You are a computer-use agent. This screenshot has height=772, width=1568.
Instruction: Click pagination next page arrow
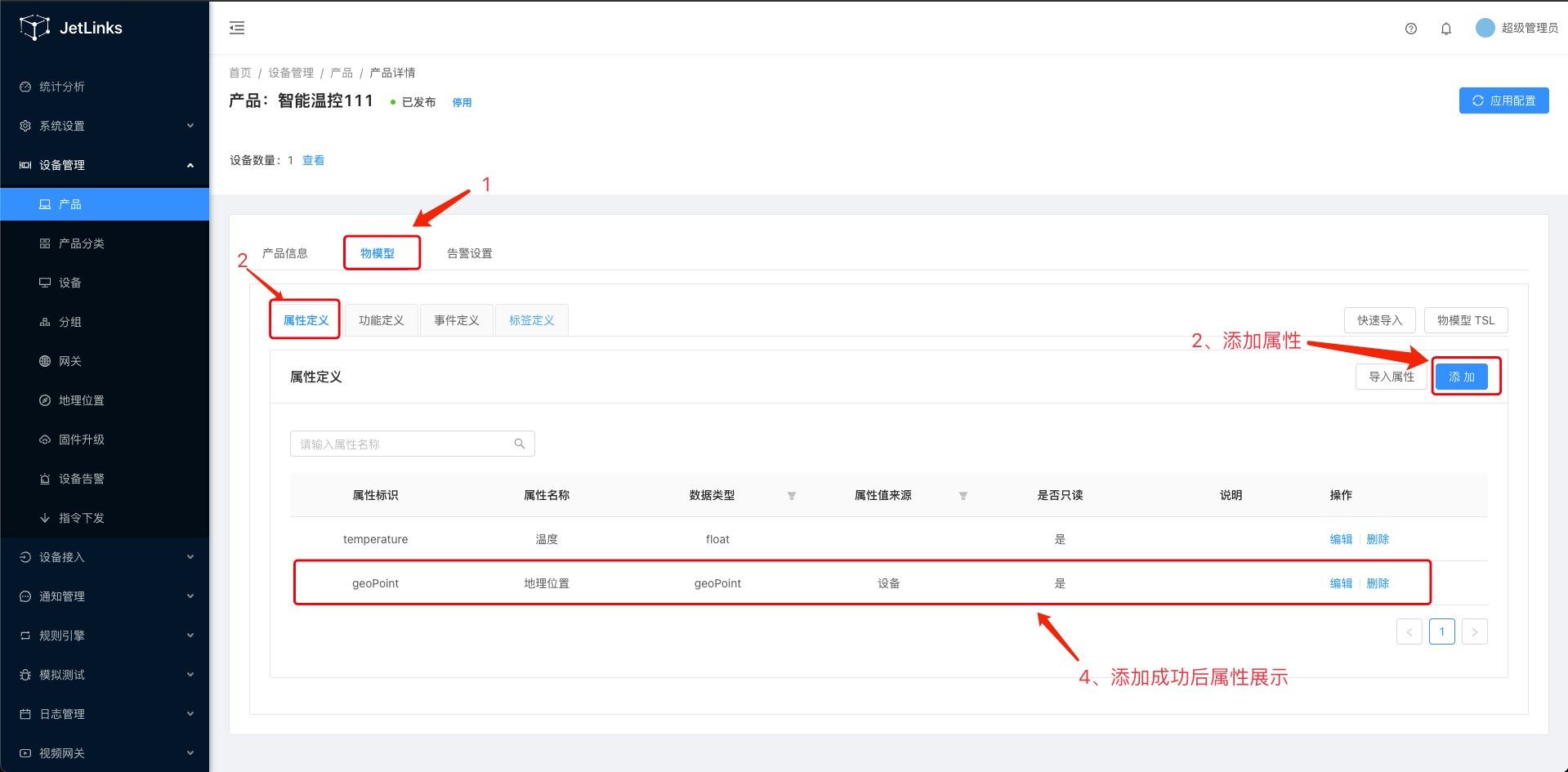[x=1475, y=631]
